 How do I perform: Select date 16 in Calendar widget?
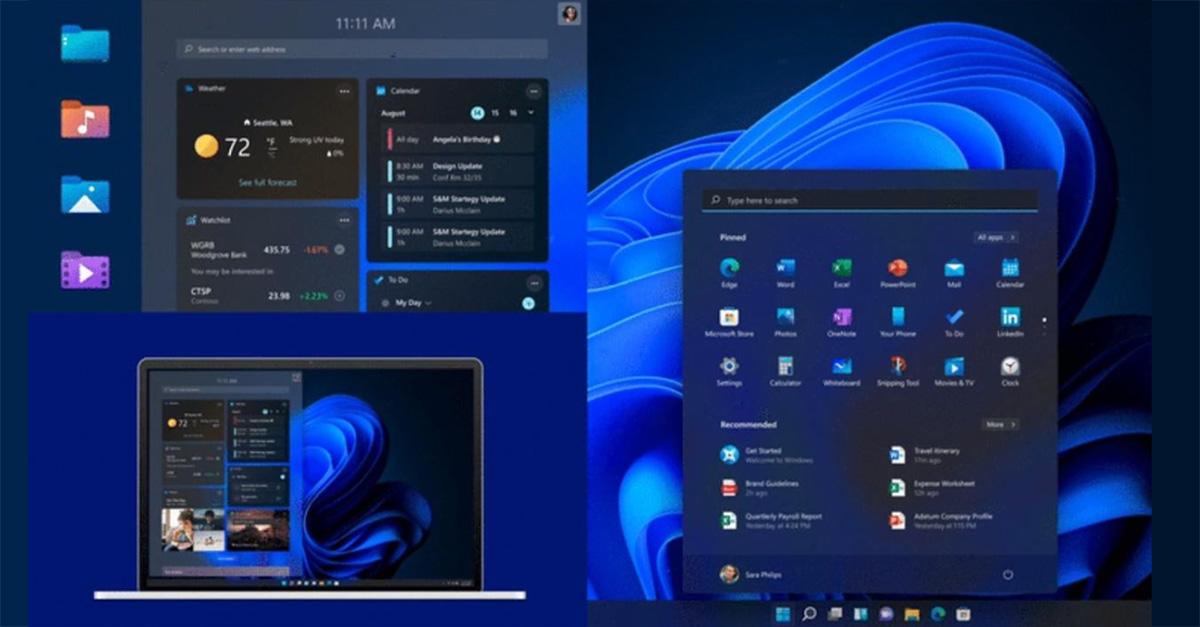tap(513, 113)
